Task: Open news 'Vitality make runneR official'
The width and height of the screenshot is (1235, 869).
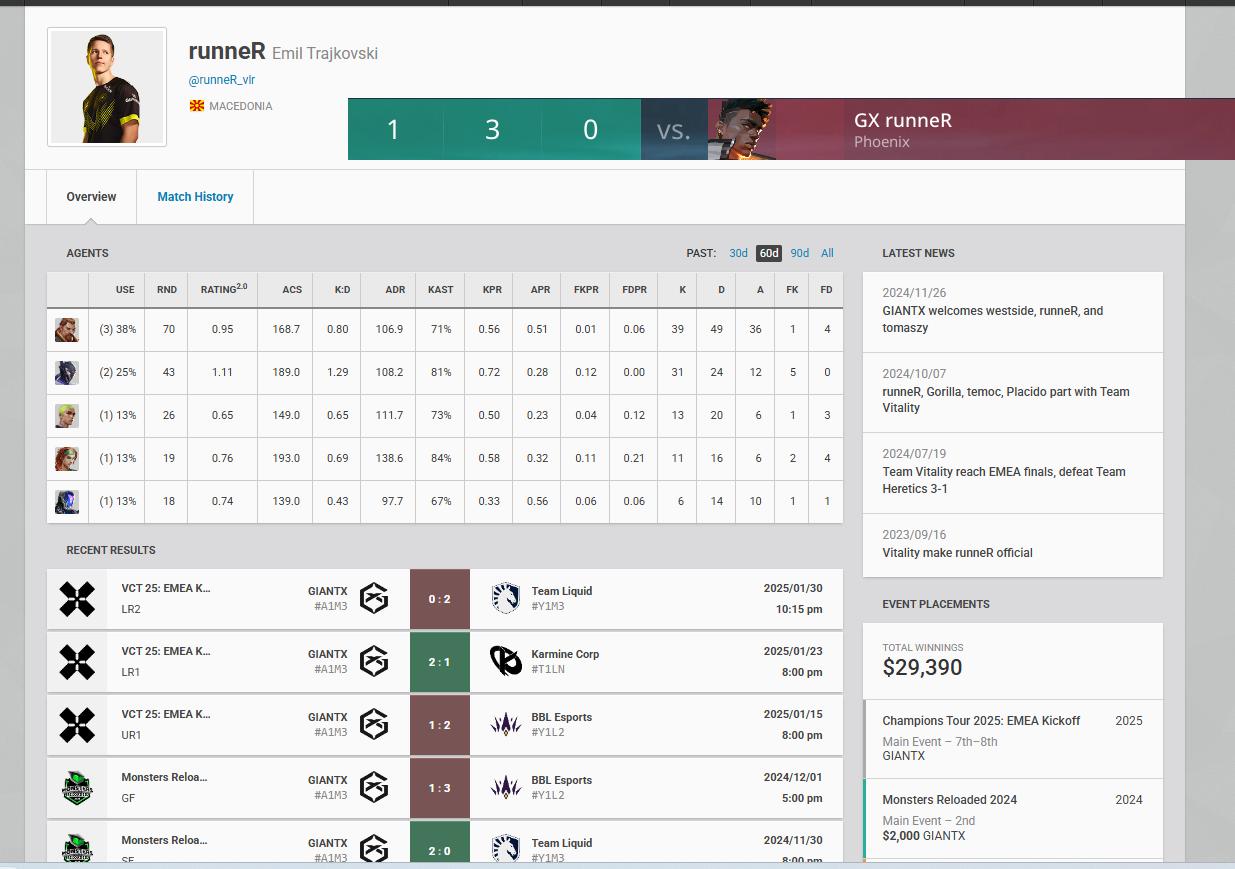Action: click(x=1013, y=545)
